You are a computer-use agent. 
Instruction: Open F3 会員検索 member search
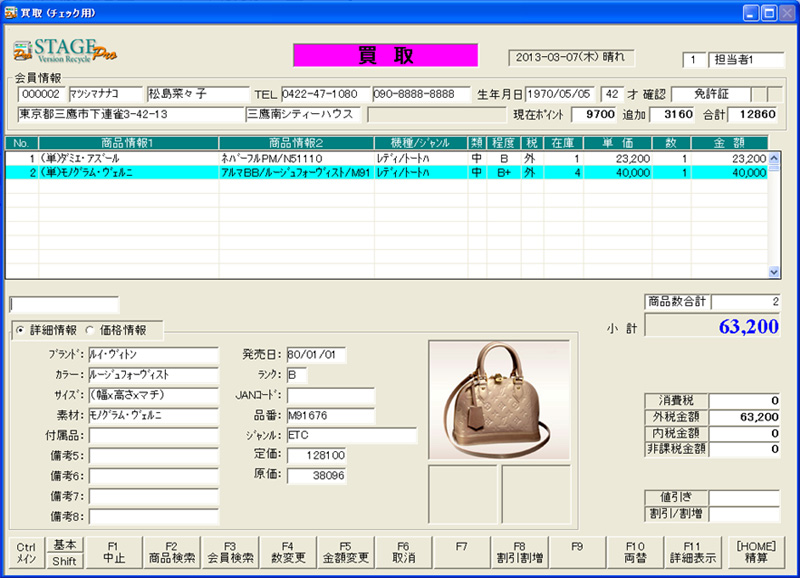[x=229, y=552]
